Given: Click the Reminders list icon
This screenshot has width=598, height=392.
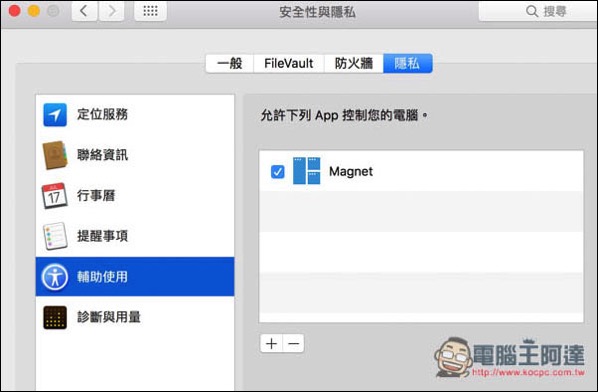Looking at the screenshot, I should 55,236.
